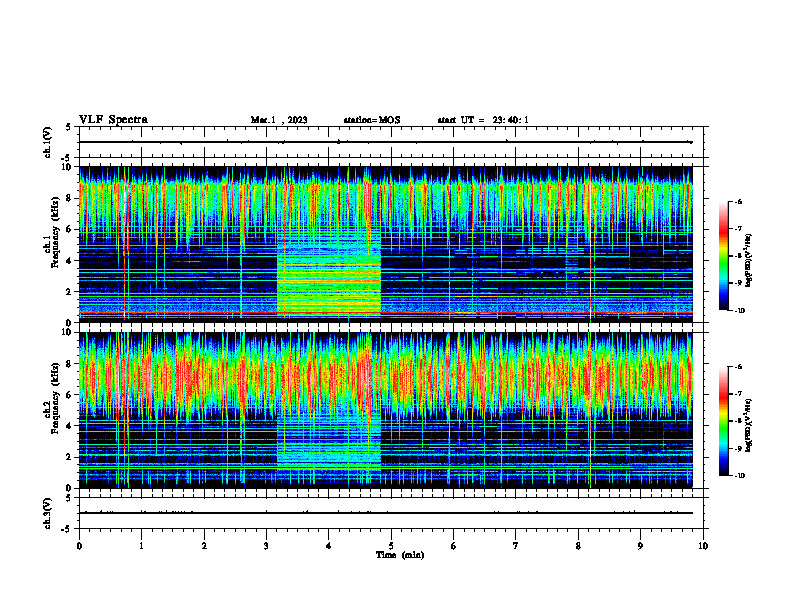Click the "-9" tick on the ch.1 color bar
This screenshot has width=792, height=612.
tap(738, 283)
